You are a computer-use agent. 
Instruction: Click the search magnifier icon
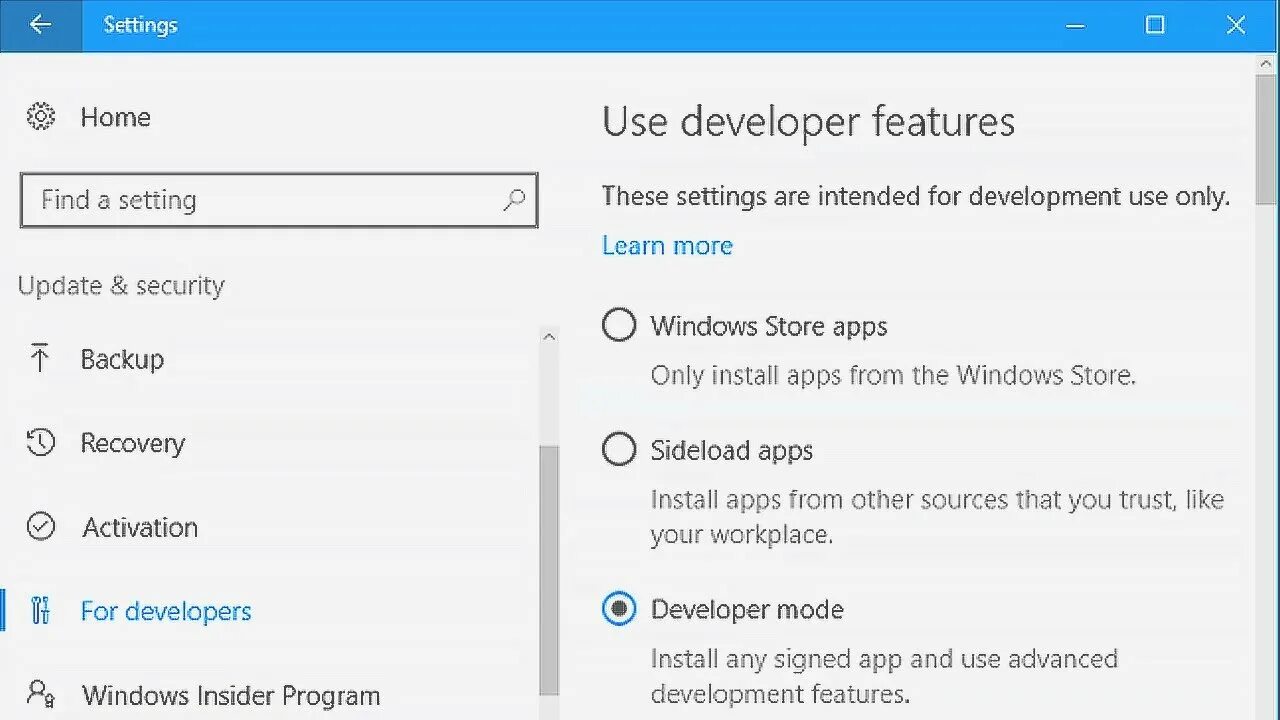tap(514, 200)
